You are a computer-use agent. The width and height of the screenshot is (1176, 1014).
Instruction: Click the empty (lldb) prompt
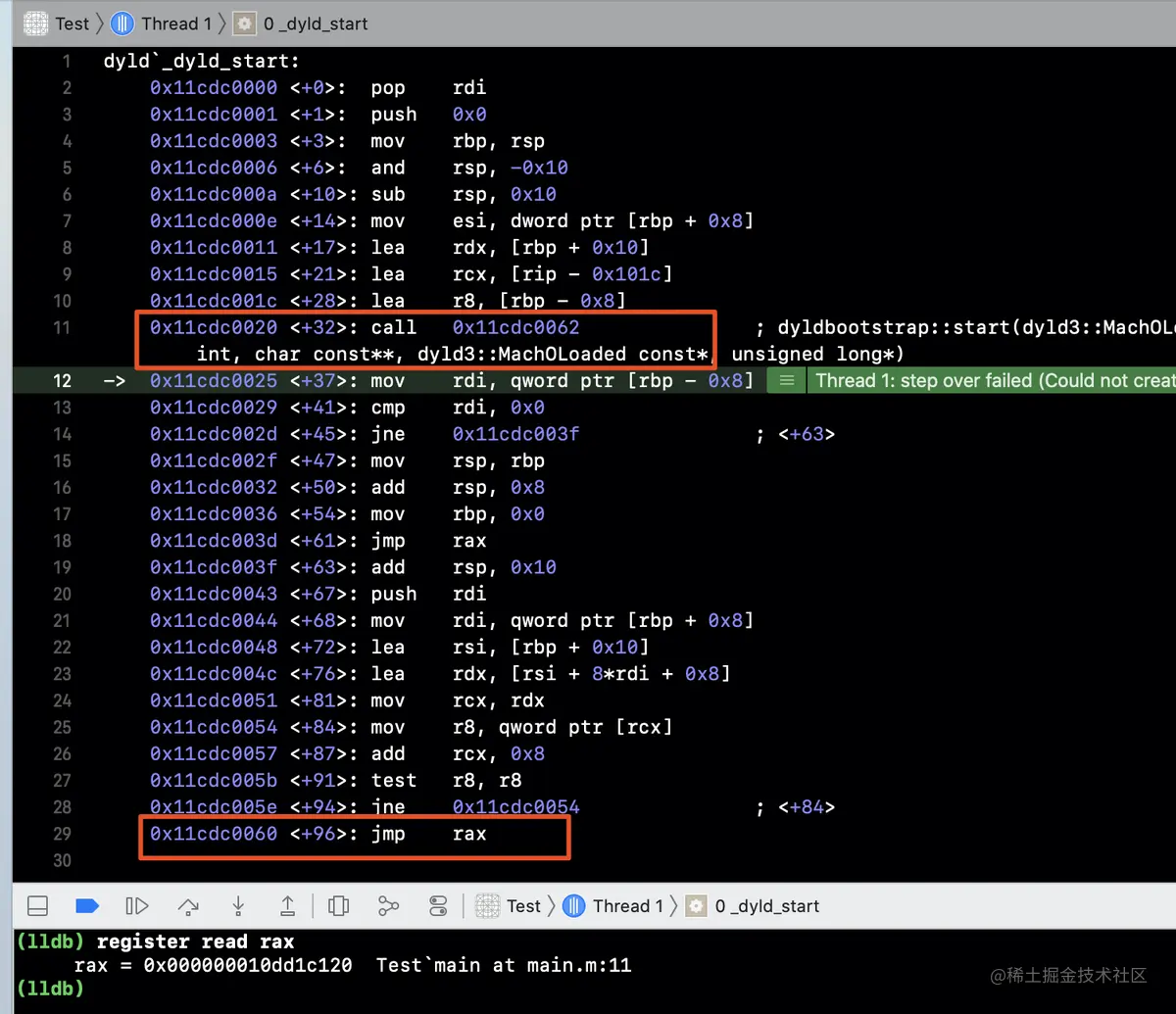point(50,989)
